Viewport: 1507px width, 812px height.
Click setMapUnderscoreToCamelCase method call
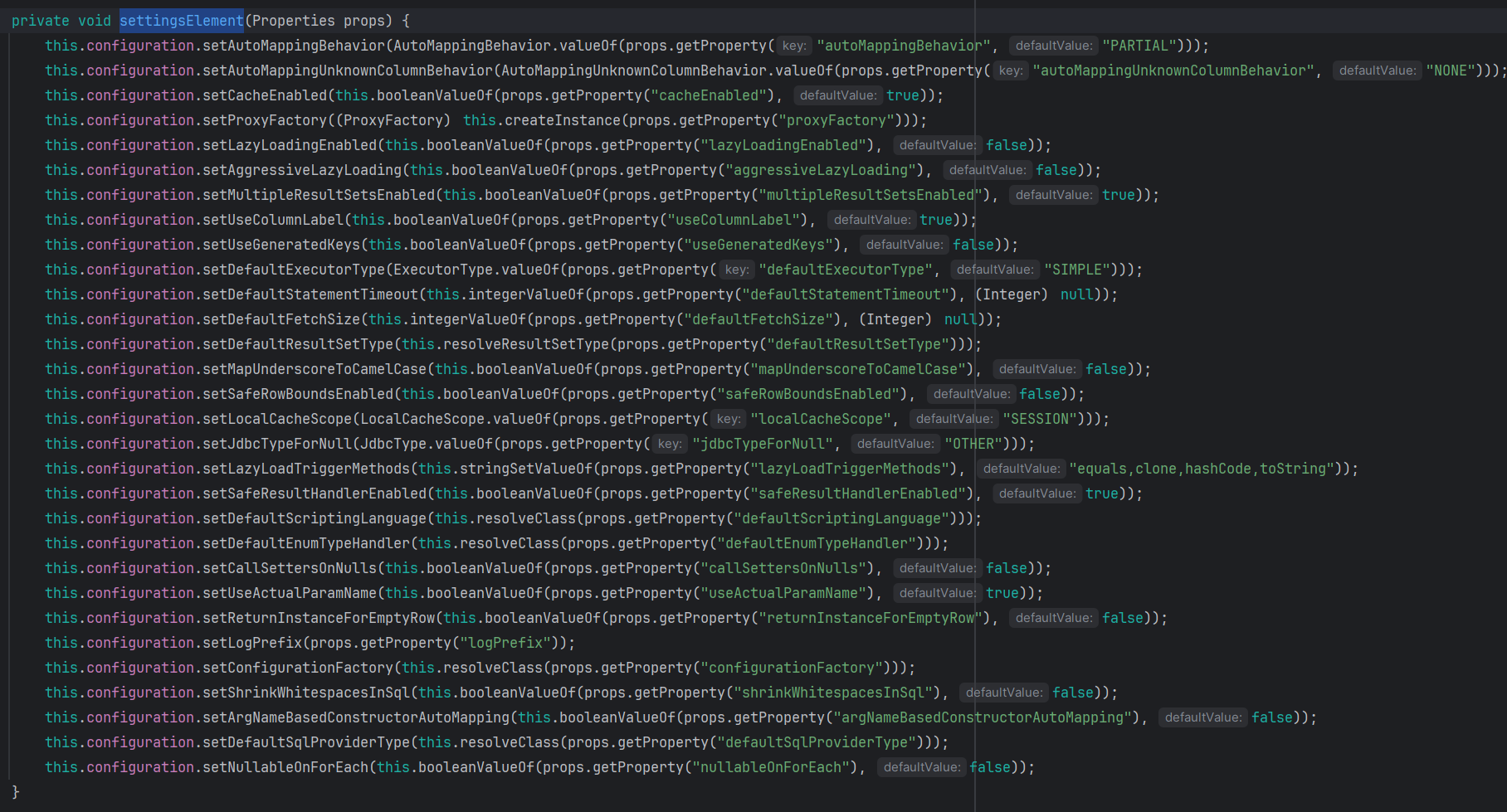click(315, 369)
